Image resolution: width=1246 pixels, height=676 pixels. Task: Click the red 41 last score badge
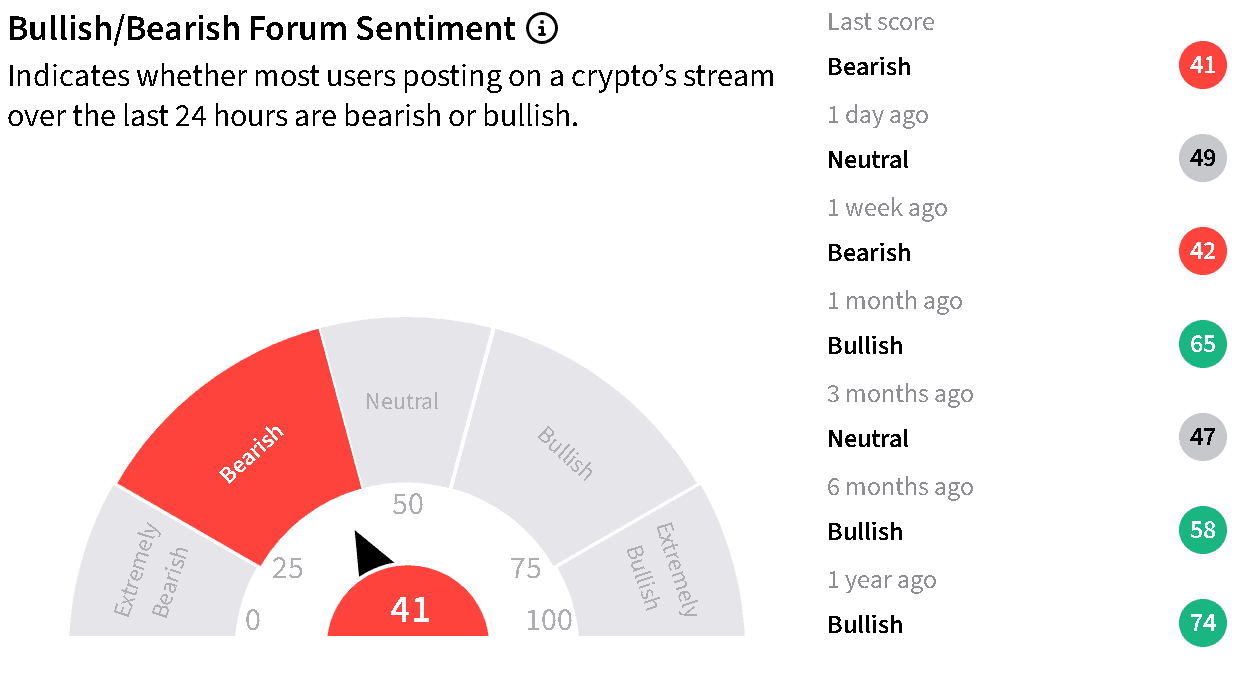pyautogui.click(x=1203, y=66)
